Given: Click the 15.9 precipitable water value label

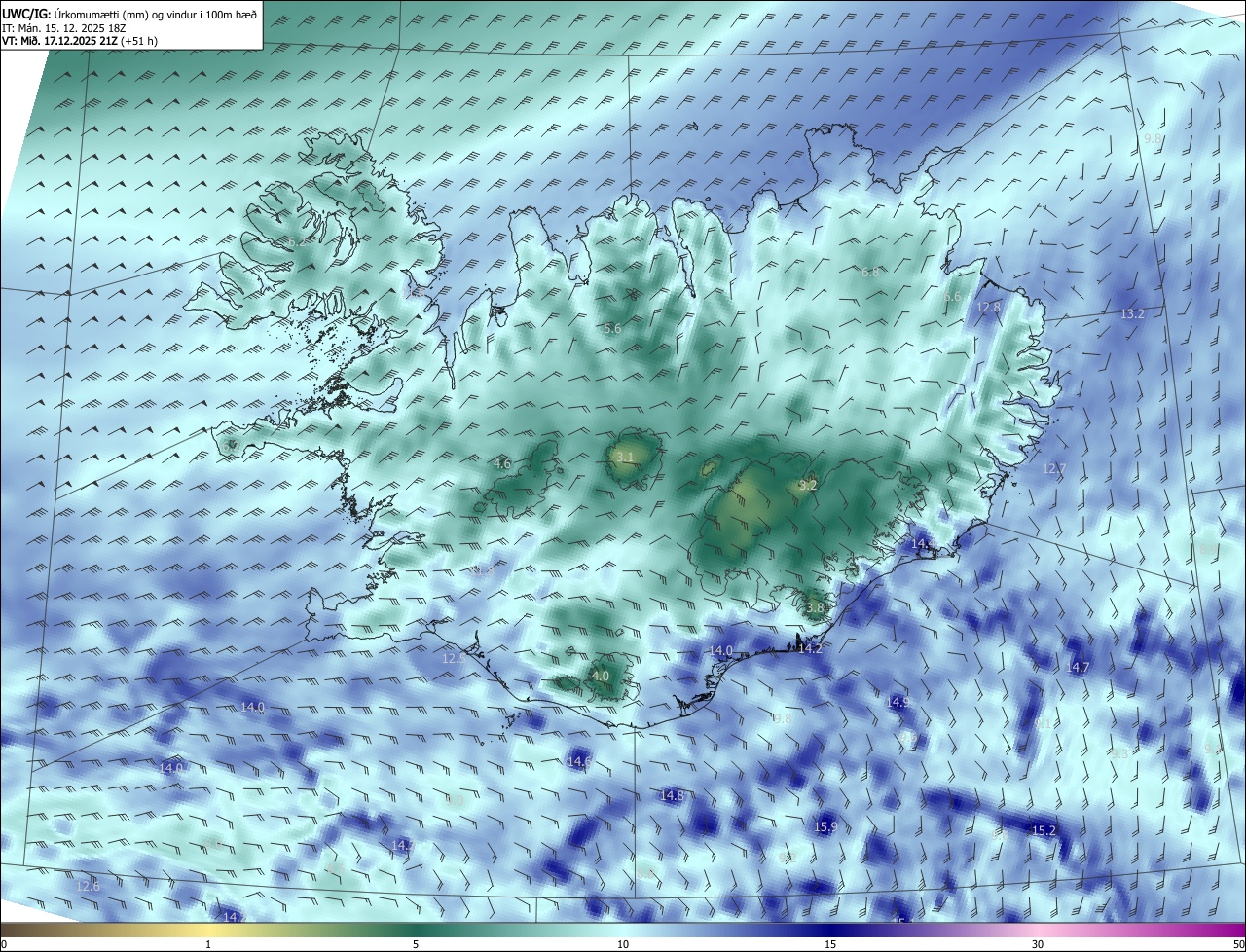Looking at the screenshot, I should [x=825, y=826].
